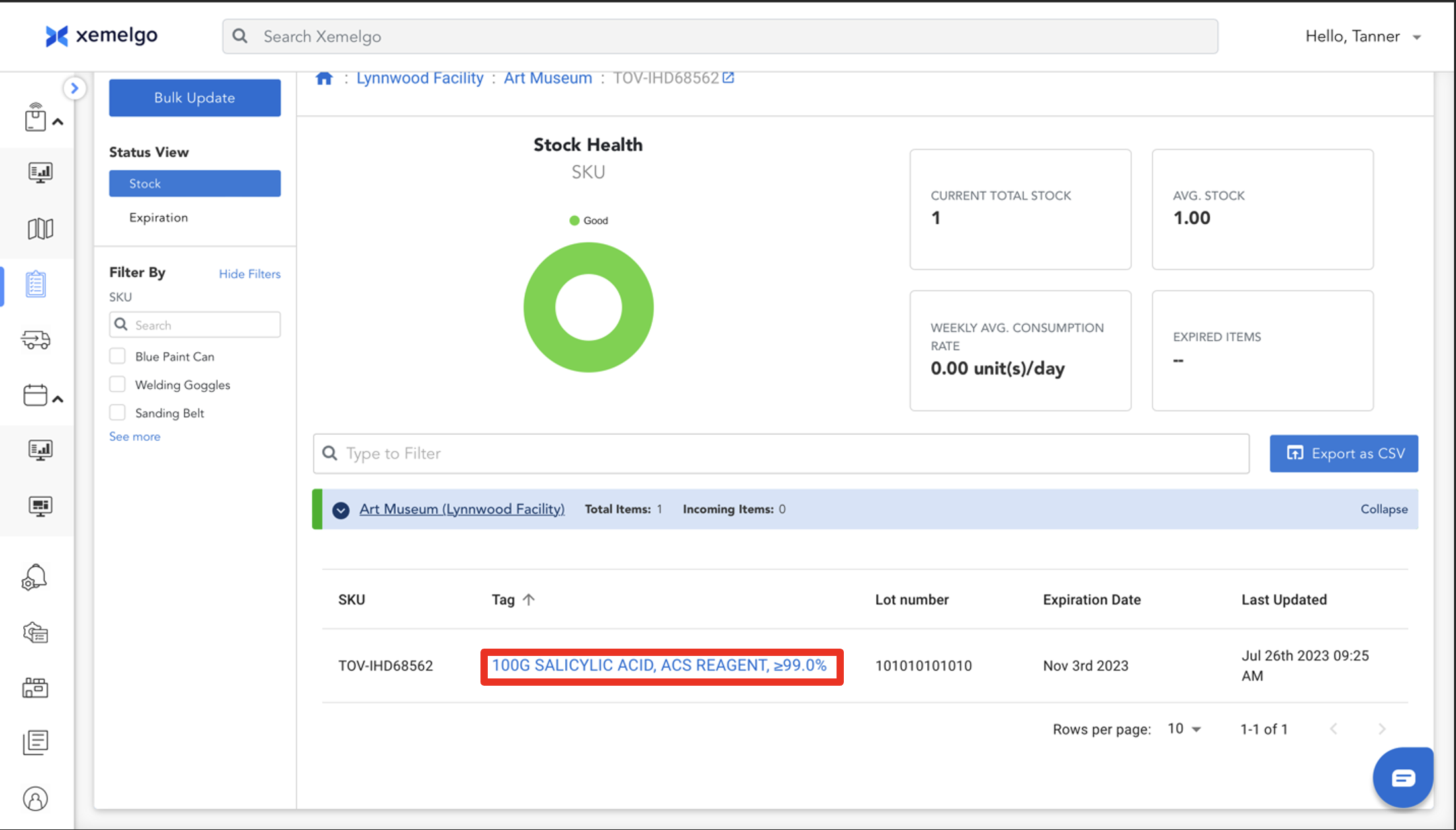Image resolution: width=1456 pixels, height=830 pixels.
Task: Open the user profile icon in sidebar
Action: pos(36,799)
